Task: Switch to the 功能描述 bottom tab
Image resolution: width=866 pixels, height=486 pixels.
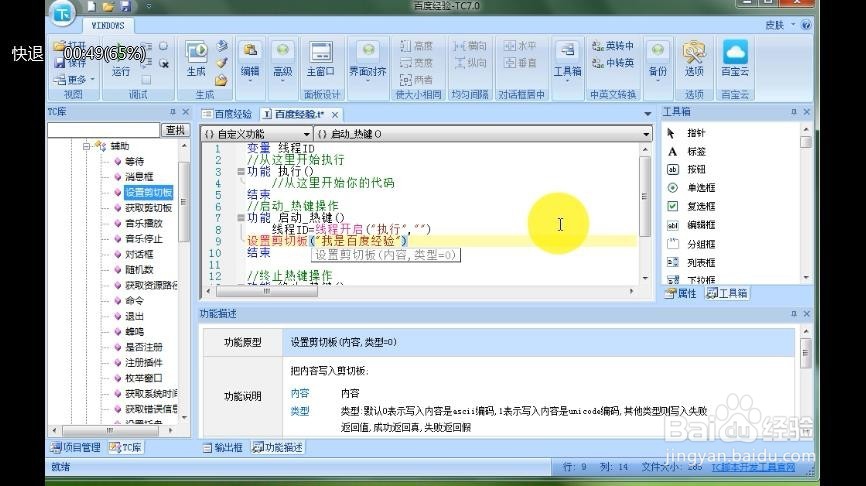Action: point(278,447)
